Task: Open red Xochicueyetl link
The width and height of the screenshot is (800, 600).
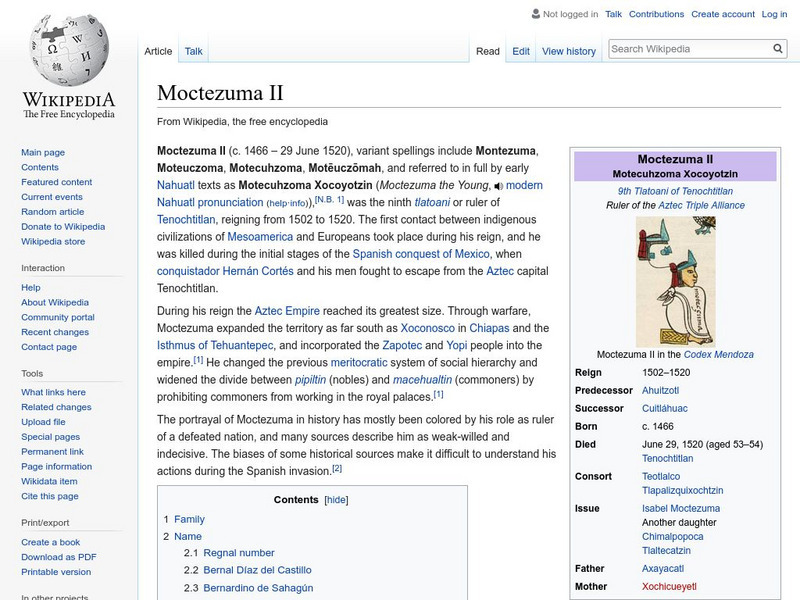Action: tap(669, 587)
